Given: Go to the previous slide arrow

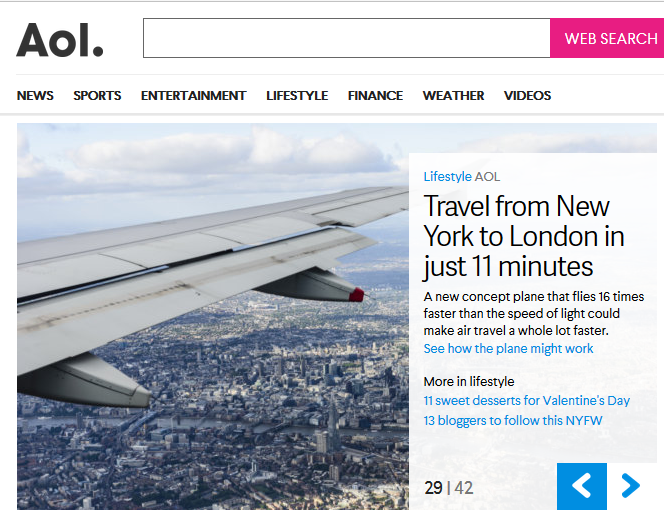Looking at the screenshot, I should click(x=581, y=486).
